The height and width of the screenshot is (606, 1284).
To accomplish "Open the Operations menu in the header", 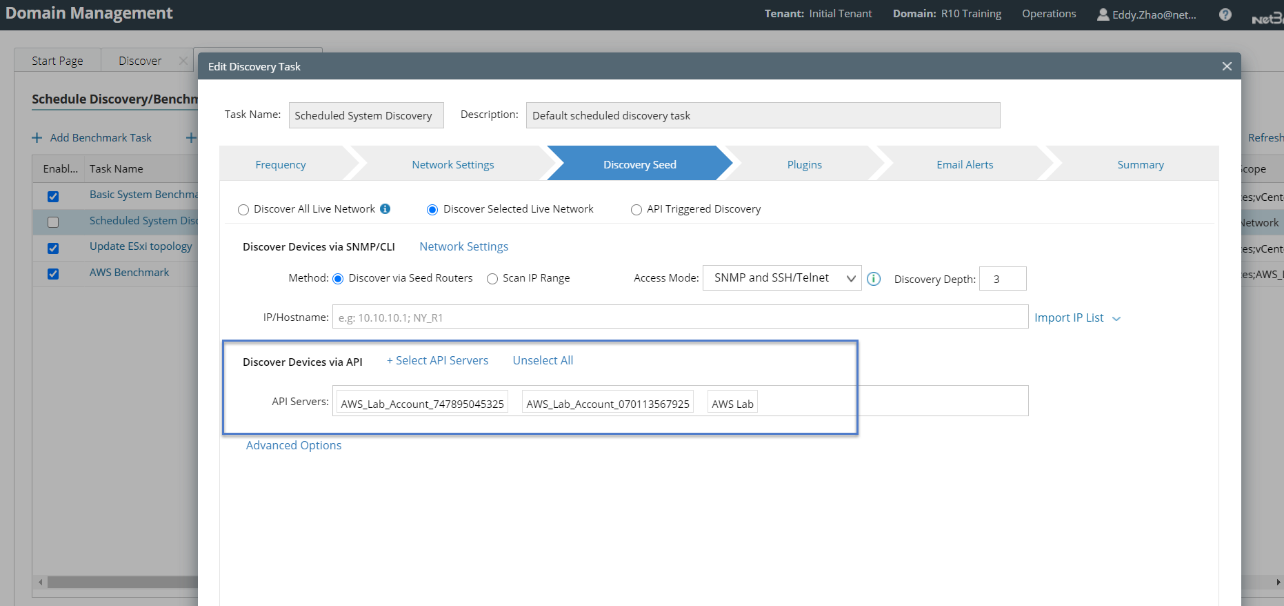I will coord(1048,14).
